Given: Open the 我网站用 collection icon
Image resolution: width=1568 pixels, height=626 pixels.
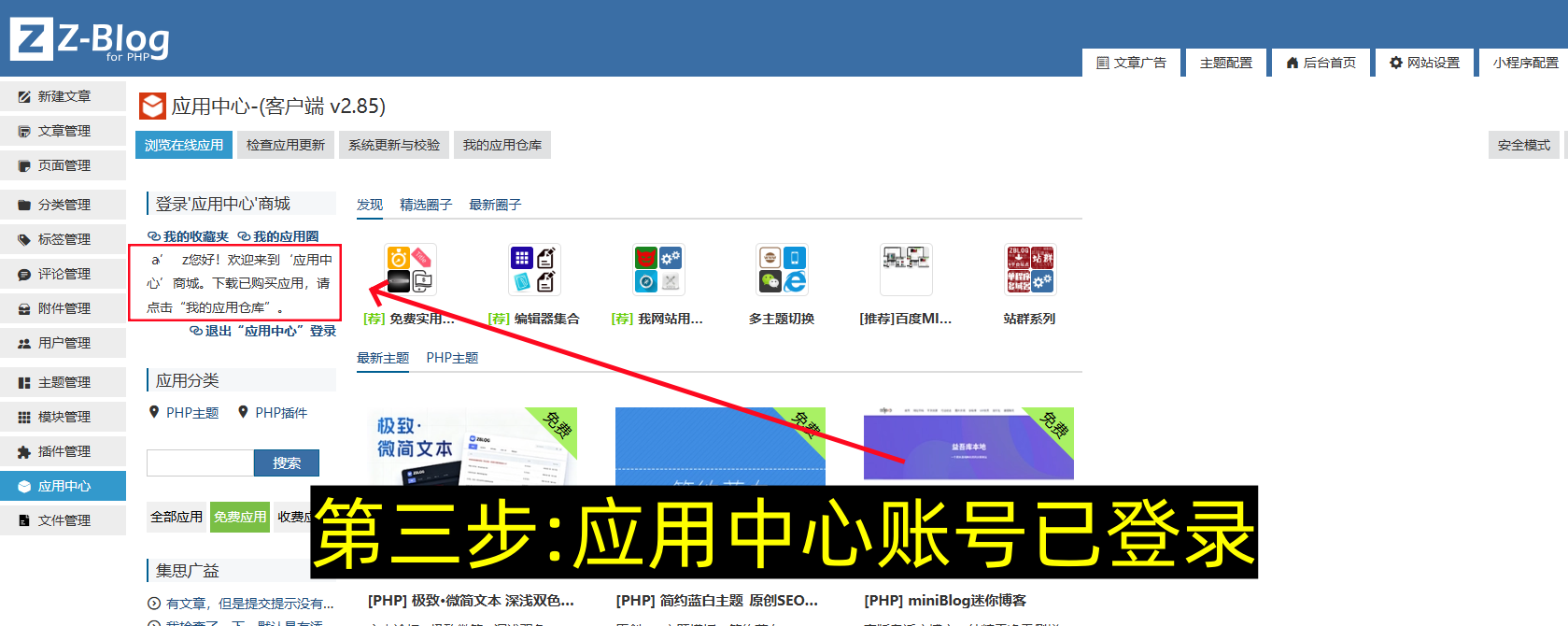Looking at the screenshot, I should pyautogui.click(x=658, y=270).
